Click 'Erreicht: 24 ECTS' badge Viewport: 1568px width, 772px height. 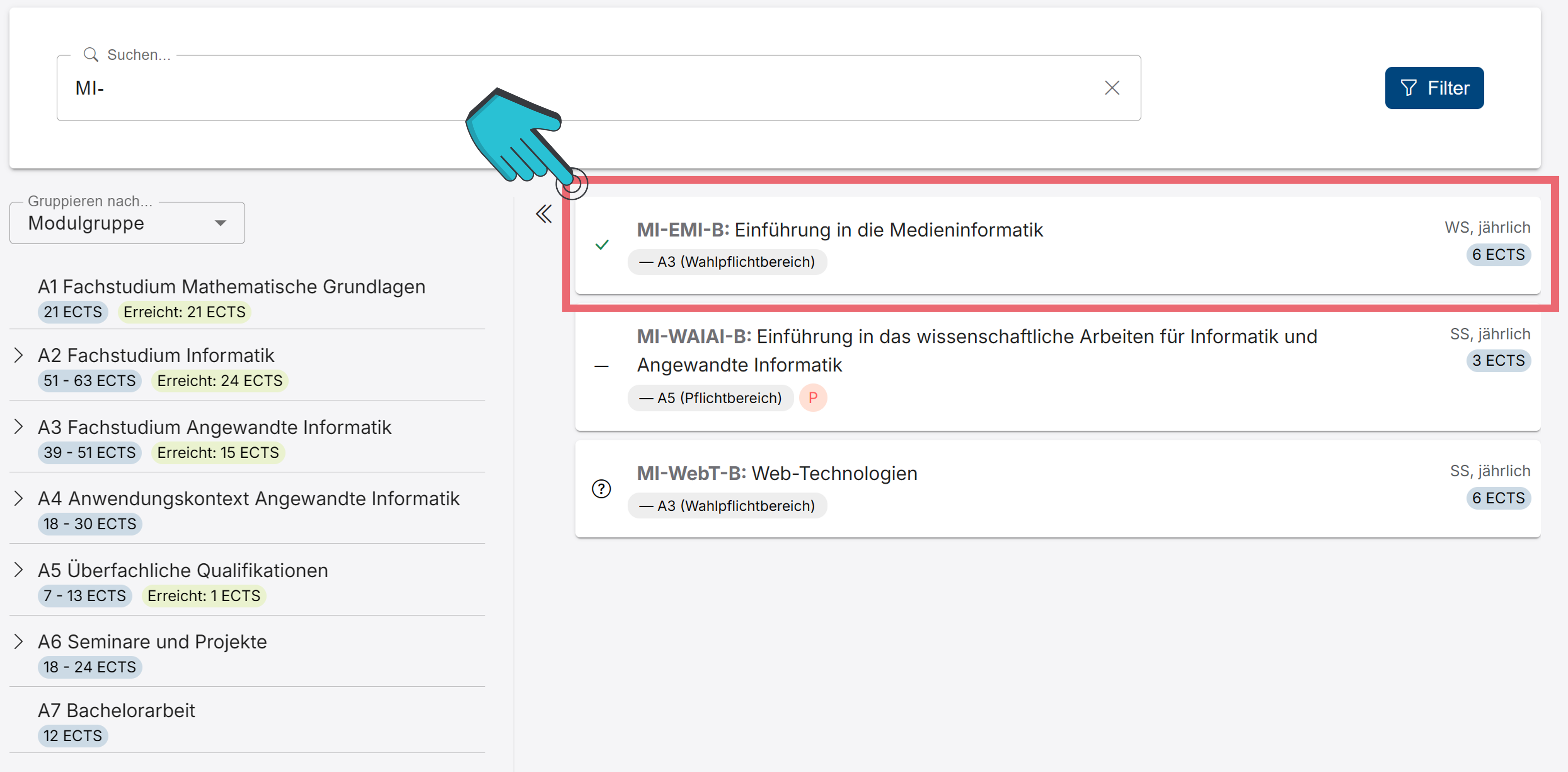pyautogui.click(x=220, y=380)
